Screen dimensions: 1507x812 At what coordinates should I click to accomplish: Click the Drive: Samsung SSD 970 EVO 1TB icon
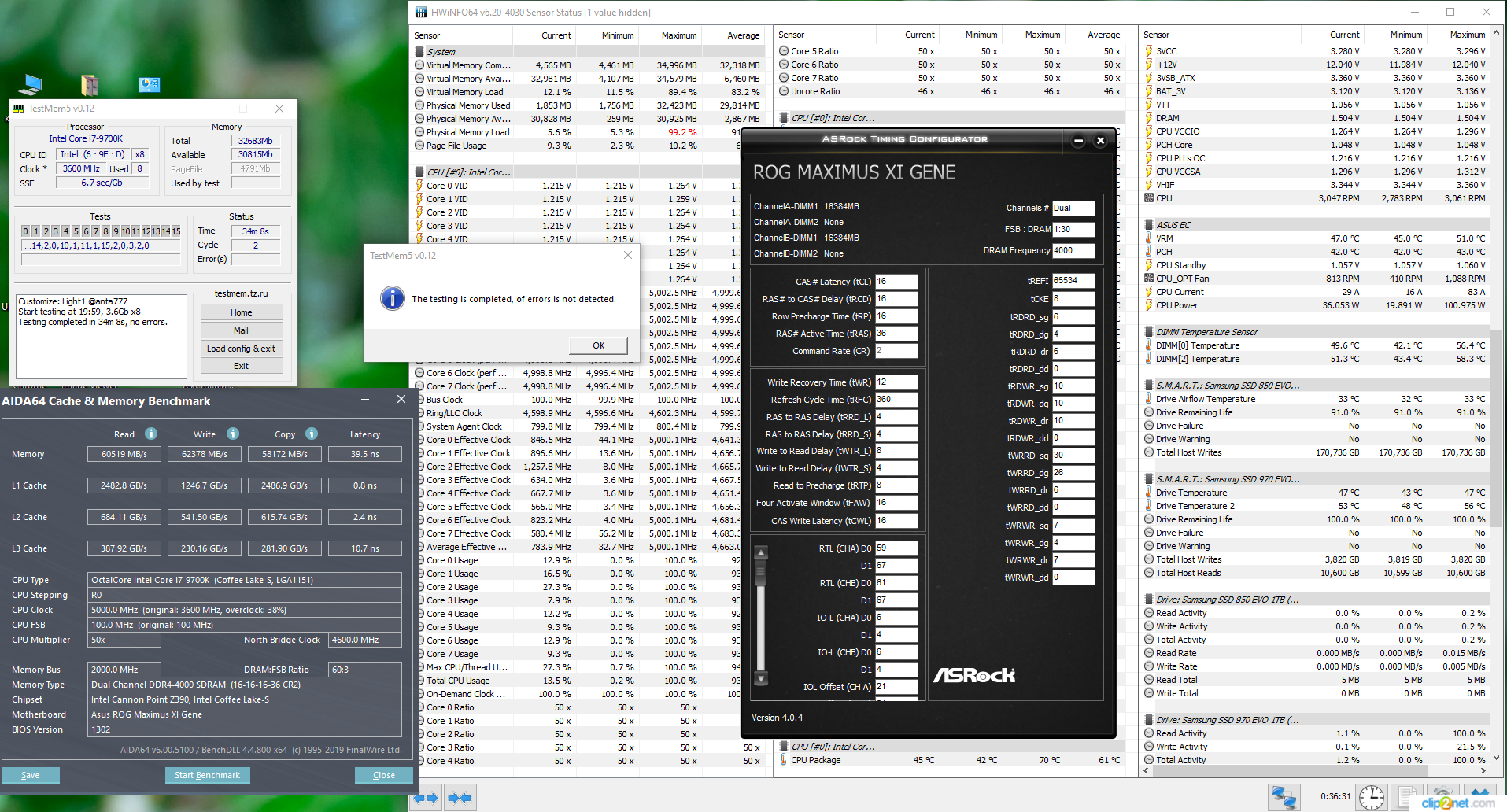(1149, 720)
